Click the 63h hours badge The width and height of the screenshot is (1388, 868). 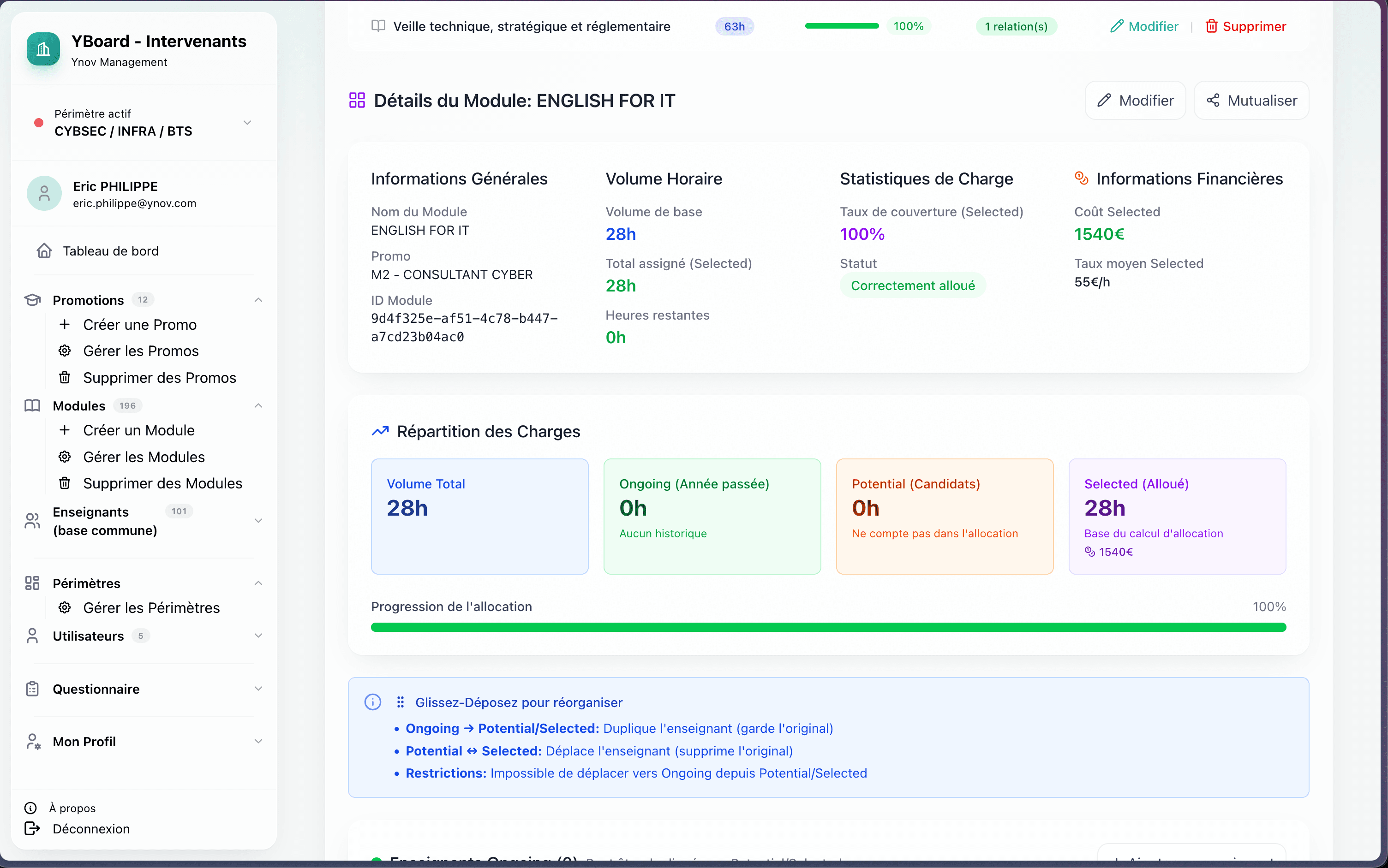[735, 26]
